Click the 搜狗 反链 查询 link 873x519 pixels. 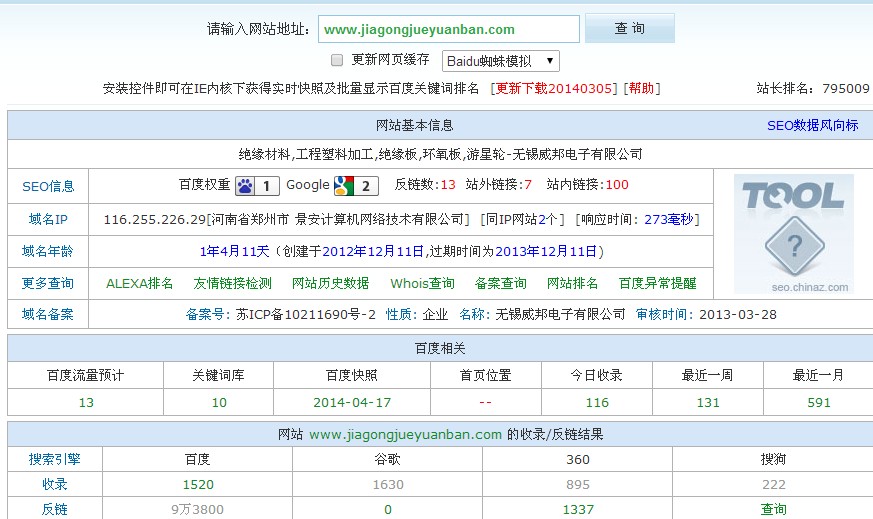click(x=773, y=509)
